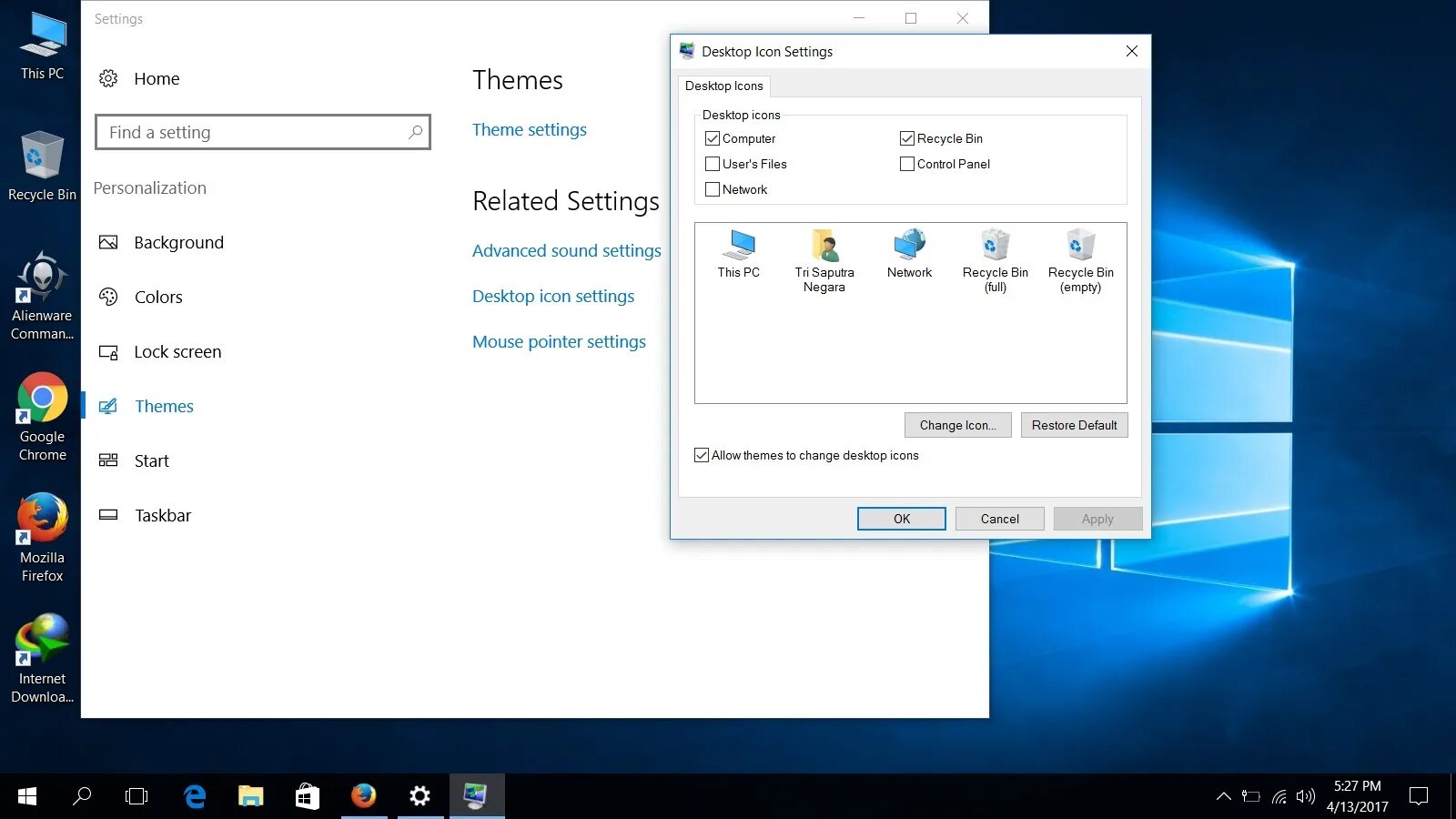
Task: Select the Recycle Bin (empty) icon
Action: click(1080, 260)
